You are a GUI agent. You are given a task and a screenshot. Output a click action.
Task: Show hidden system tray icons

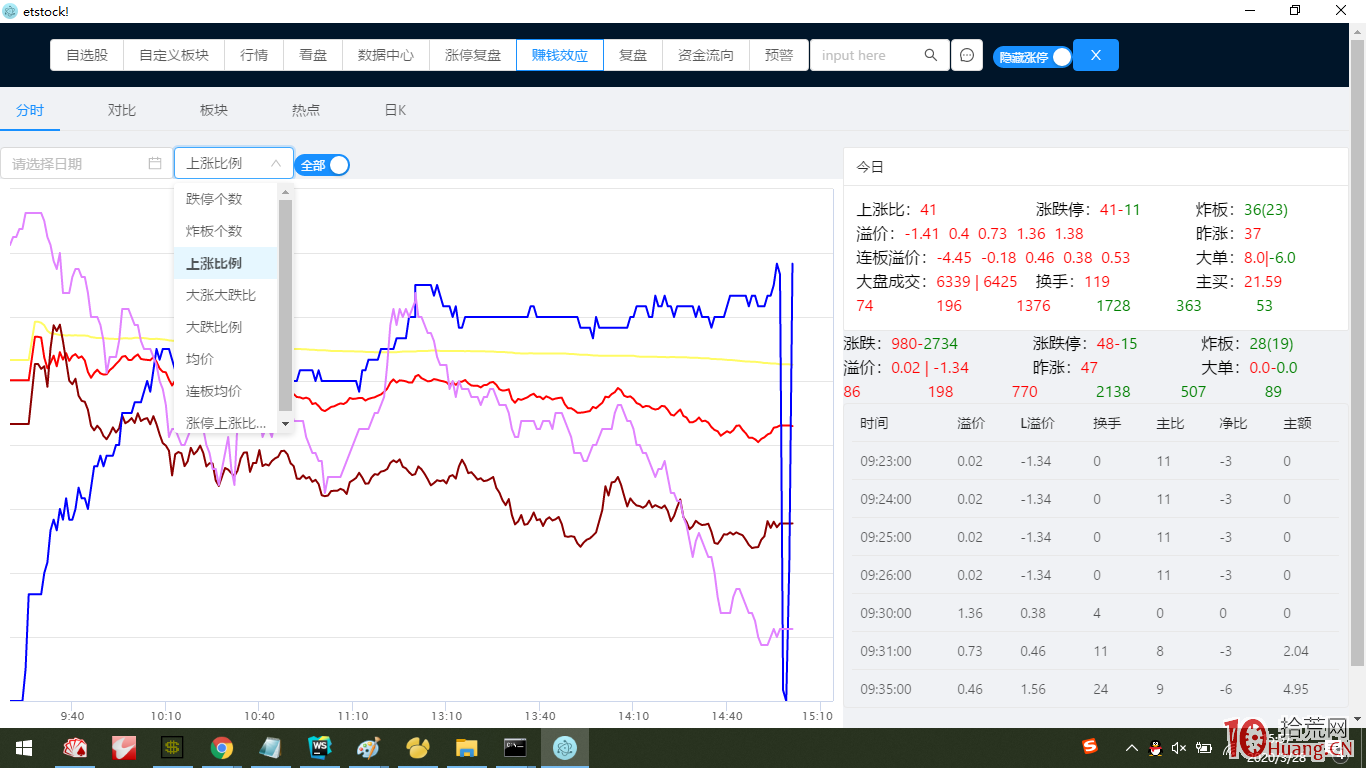click(x=1131, y=748)
